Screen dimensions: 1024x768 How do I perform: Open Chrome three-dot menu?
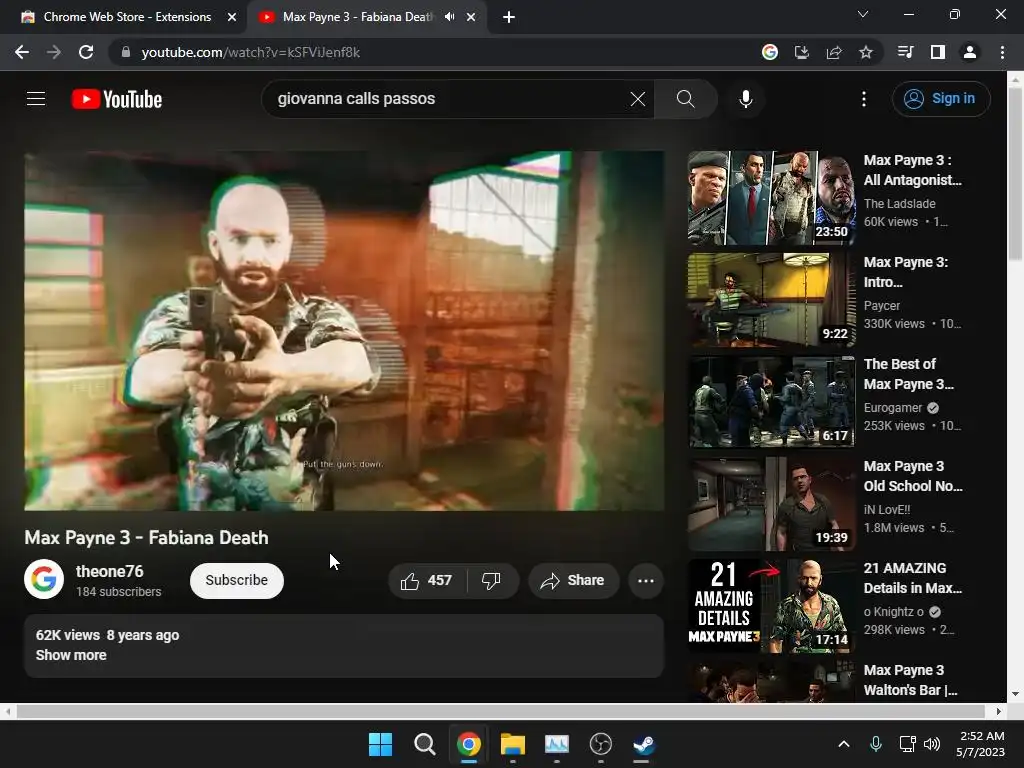(x=1002, y=52)
